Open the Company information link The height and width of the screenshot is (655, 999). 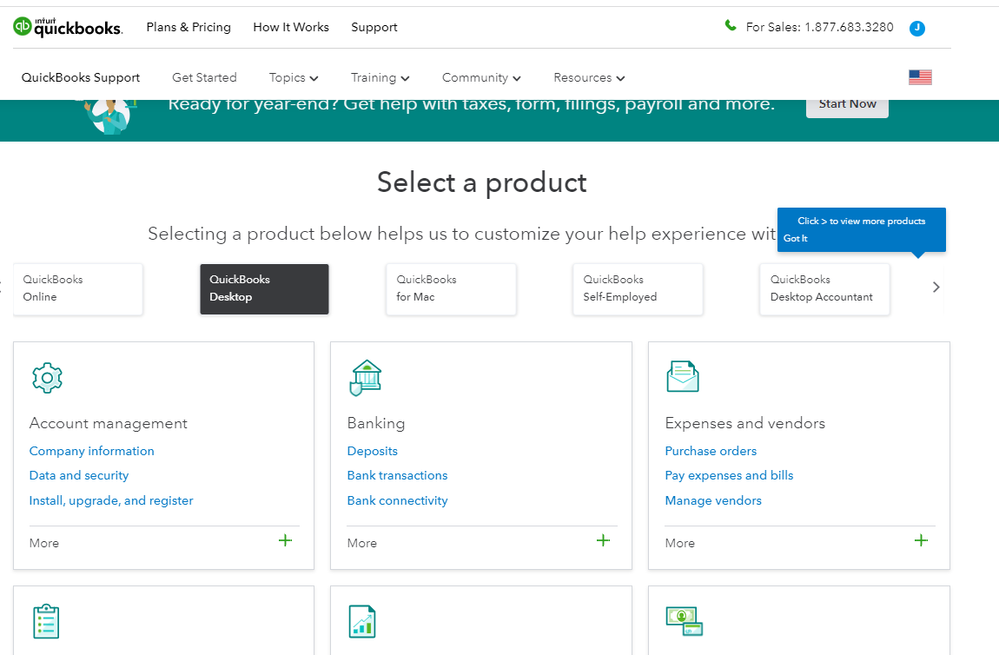click(92, 451)
